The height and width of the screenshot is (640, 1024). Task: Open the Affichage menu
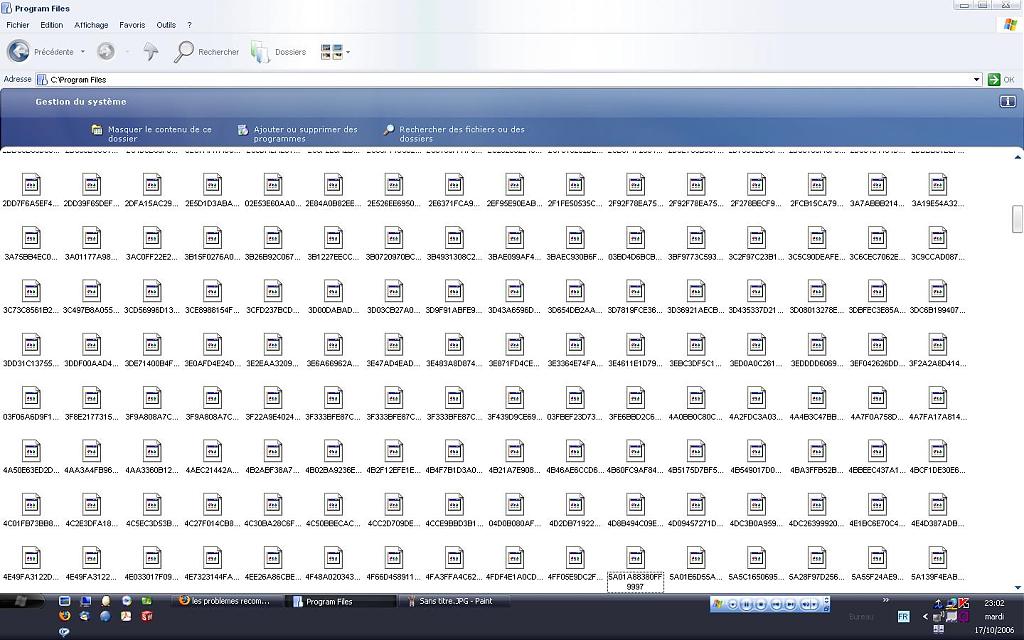point(91,25)
